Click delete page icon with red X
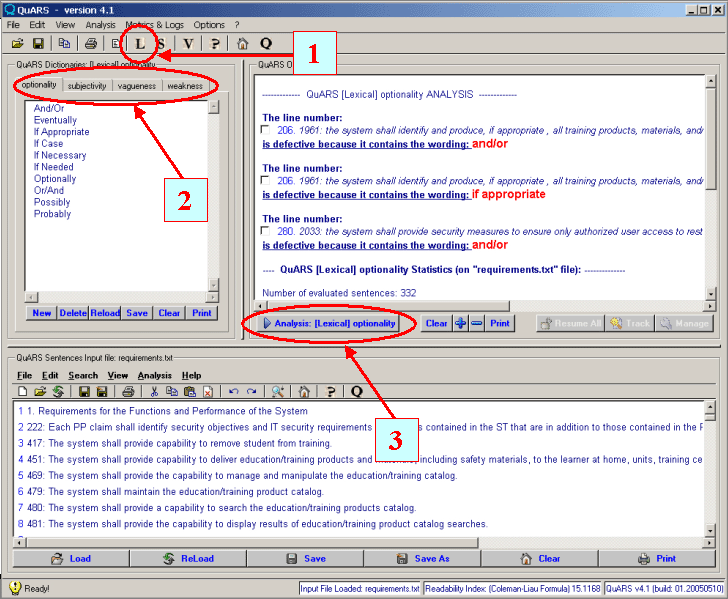 pos(208,391)
